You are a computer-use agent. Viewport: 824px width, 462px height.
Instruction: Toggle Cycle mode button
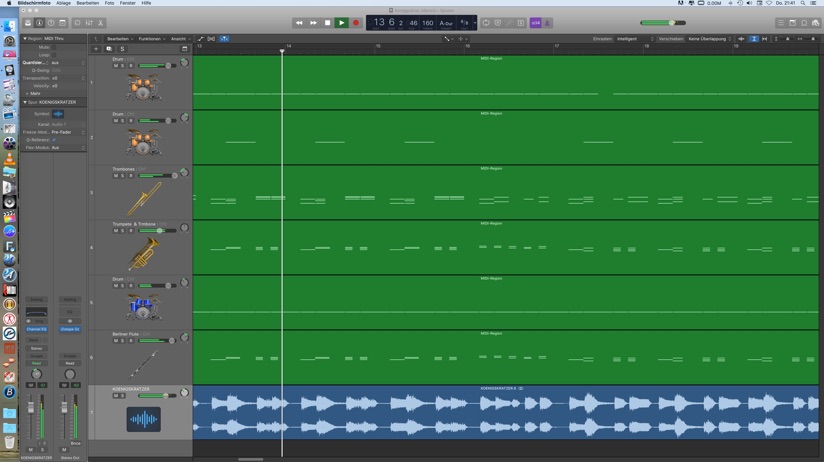click(486, 23)
